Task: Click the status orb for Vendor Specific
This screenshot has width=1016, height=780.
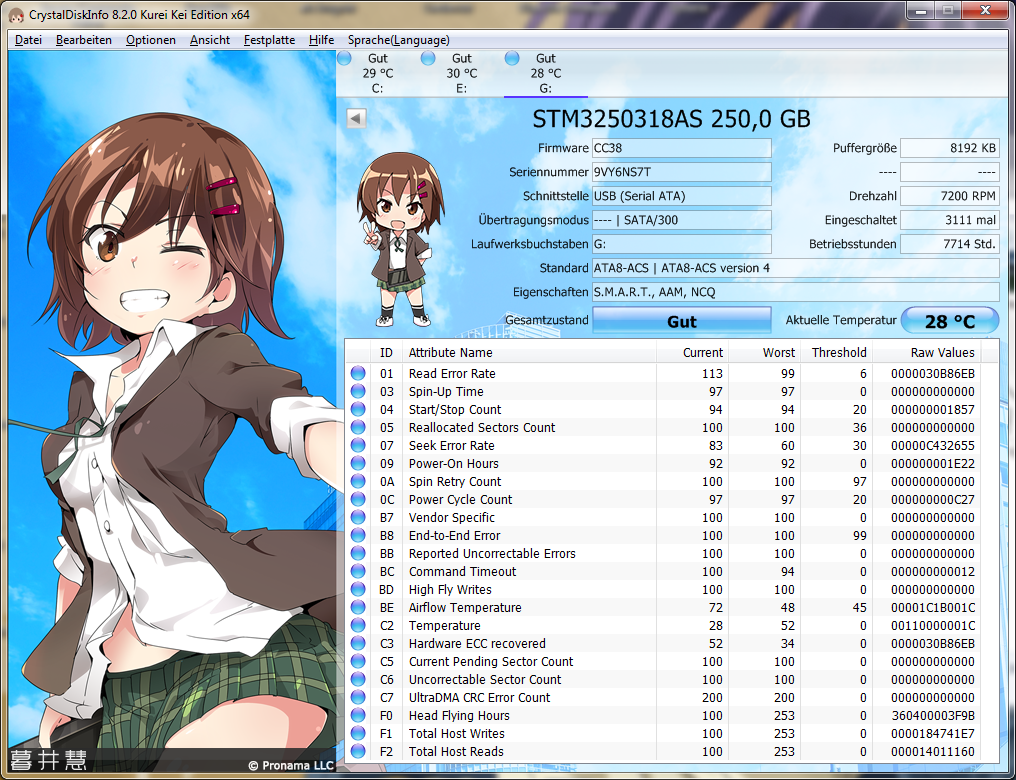Action: pos(358,518)
